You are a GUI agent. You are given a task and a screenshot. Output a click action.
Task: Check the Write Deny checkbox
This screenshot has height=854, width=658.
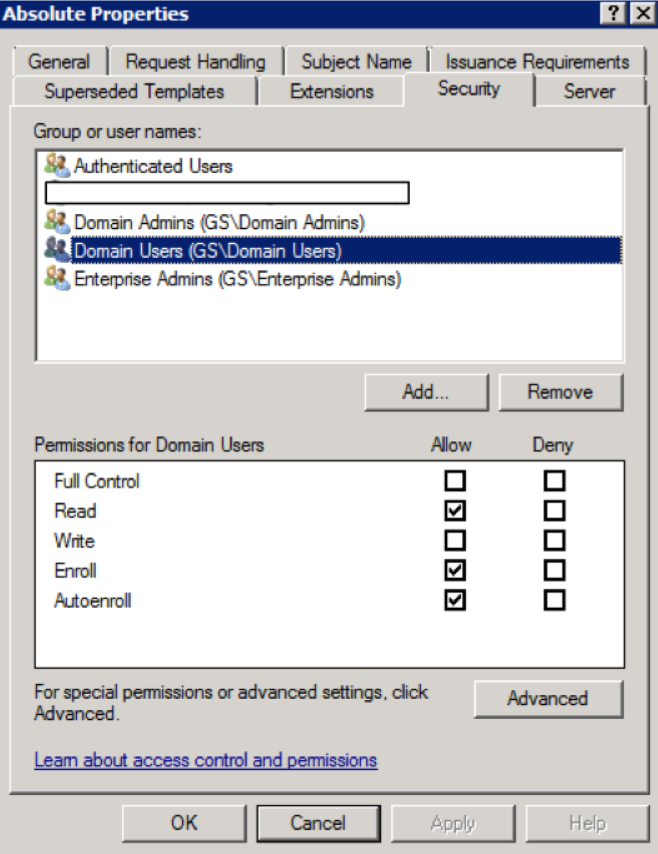pos(555,541)
